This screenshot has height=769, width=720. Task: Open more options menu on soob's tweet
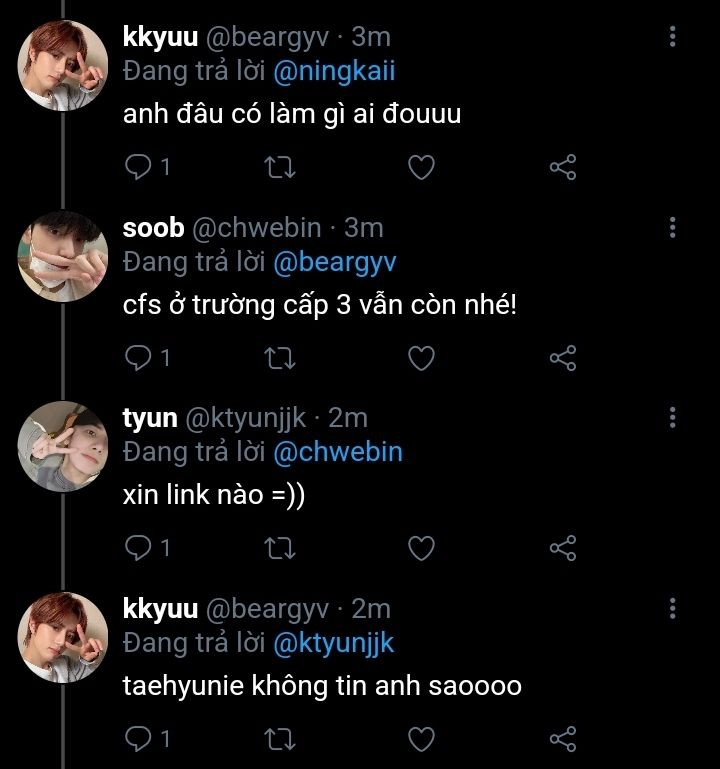coord(672,227)
